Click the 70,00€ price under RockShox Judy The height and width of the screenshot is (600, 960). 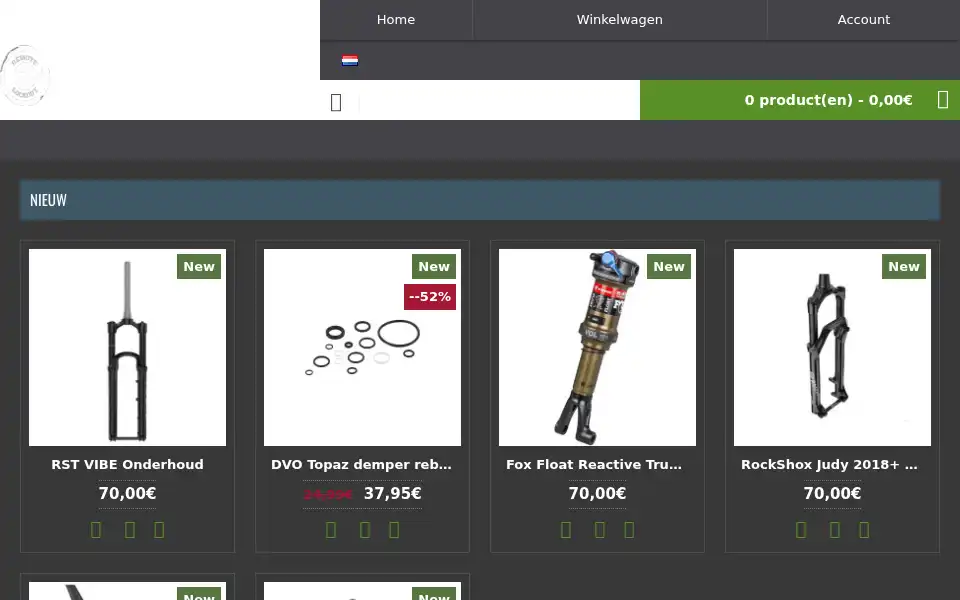tap(833, 493)
